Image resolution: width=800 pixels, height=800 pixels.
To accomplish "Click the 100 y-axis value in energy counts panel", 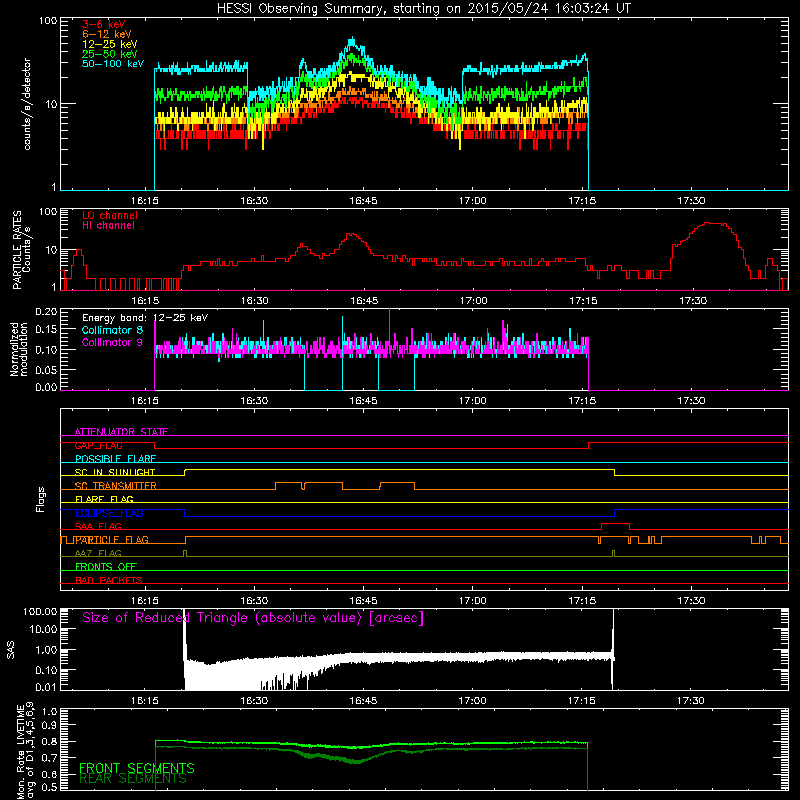I will (x=47, y=21).
